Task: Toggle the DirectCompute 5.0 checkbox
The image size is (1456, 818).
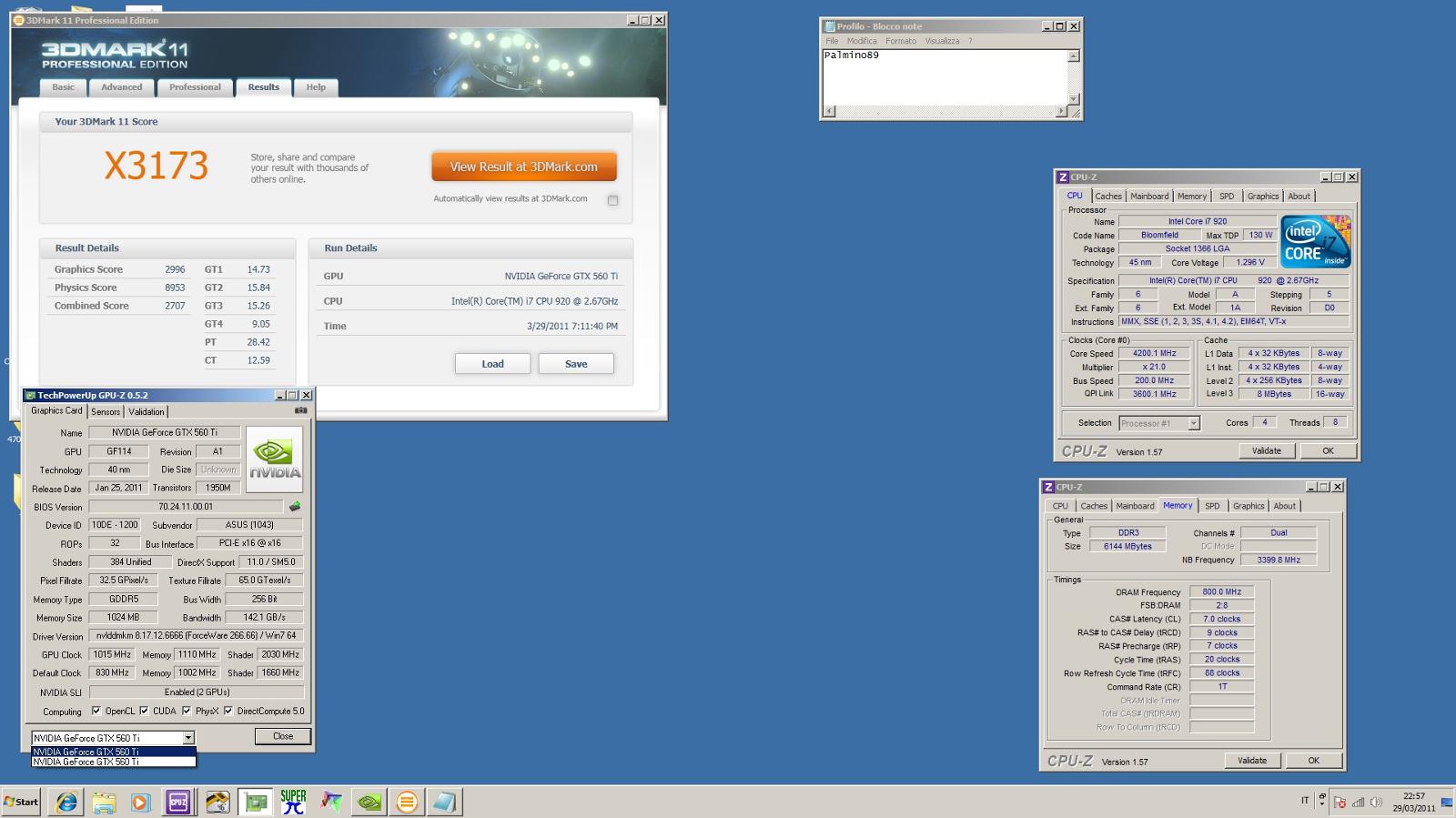Action: [228, 711]
